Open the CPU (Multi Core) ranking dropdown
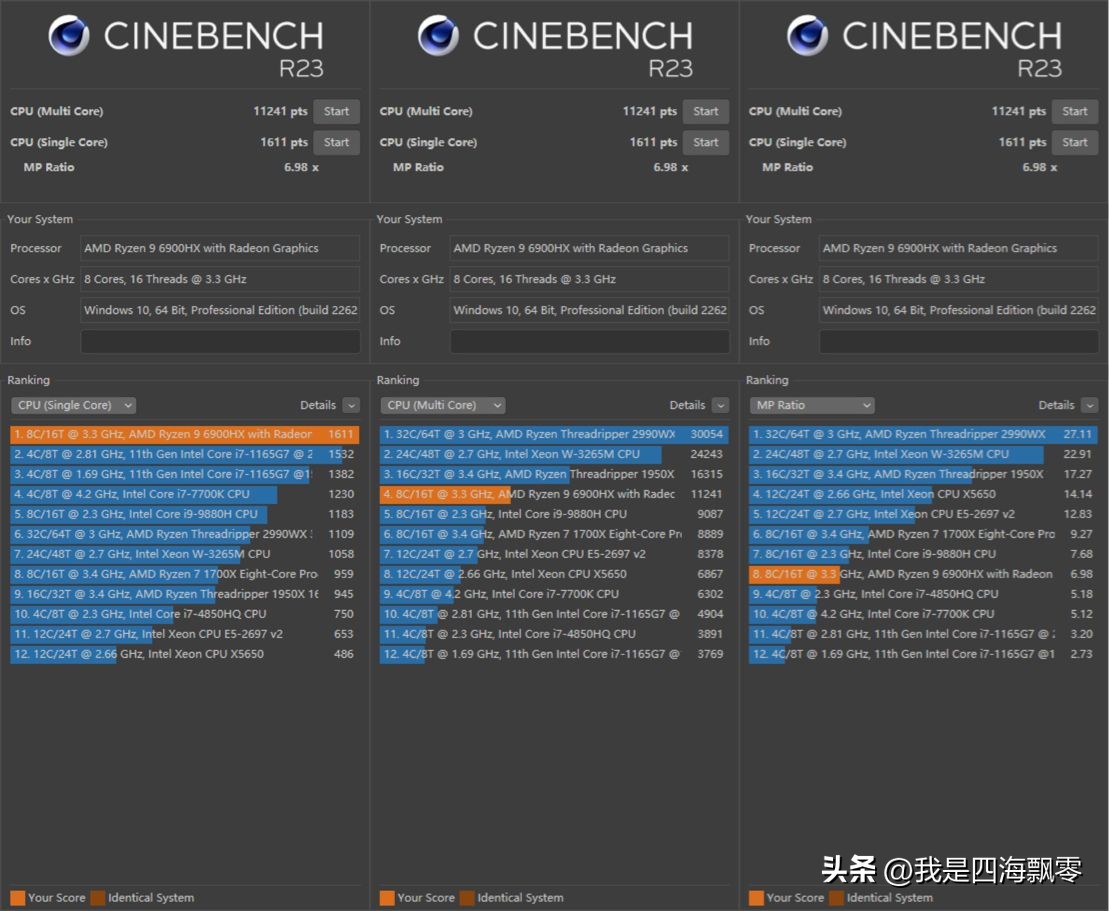 click(442, 405)
